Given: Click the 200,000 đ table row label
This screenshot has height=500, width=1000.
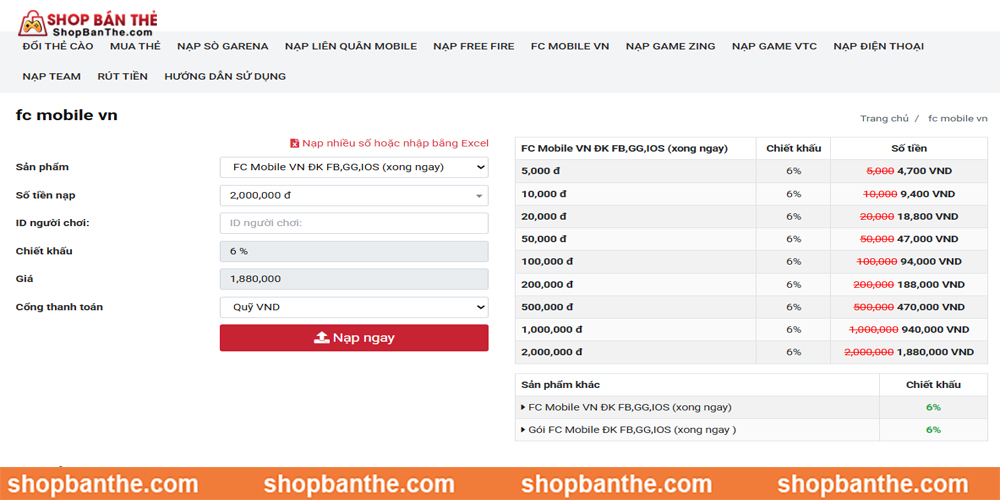Looking at the screenshot, I should coord(547,284).
